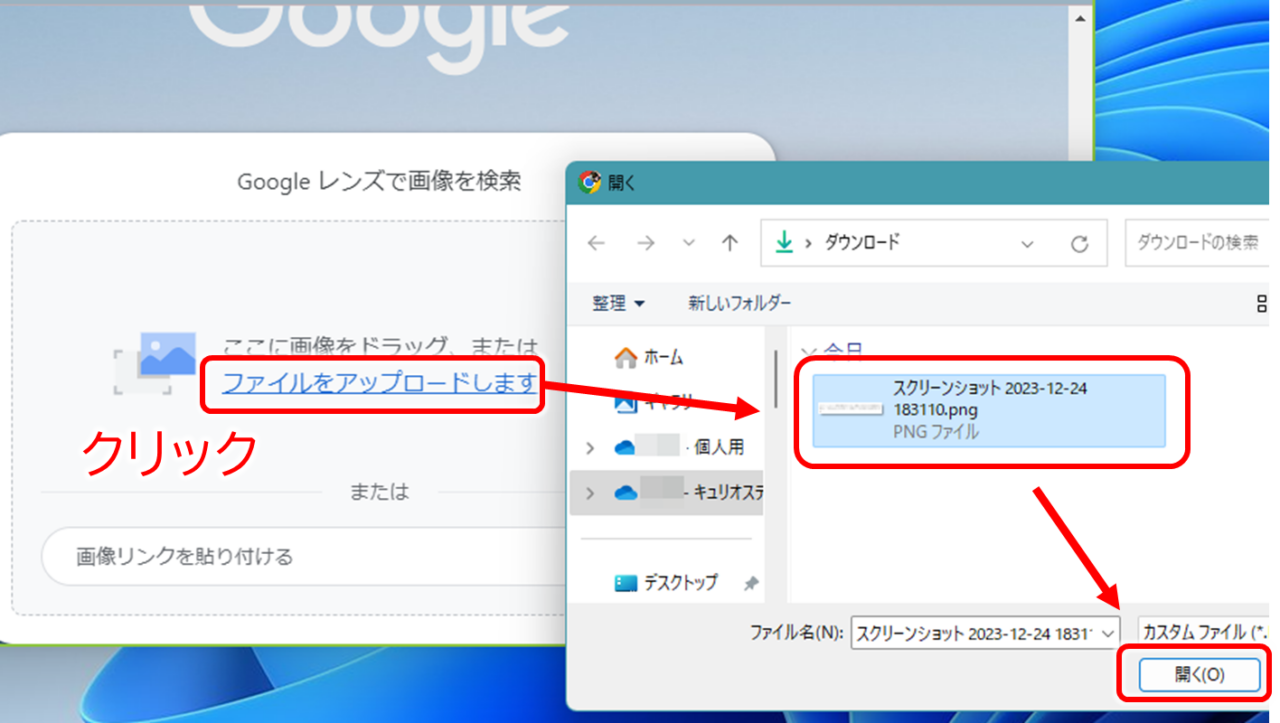
Task: Open デスクトップ in navigation pane
Action: tap(680, 582)
